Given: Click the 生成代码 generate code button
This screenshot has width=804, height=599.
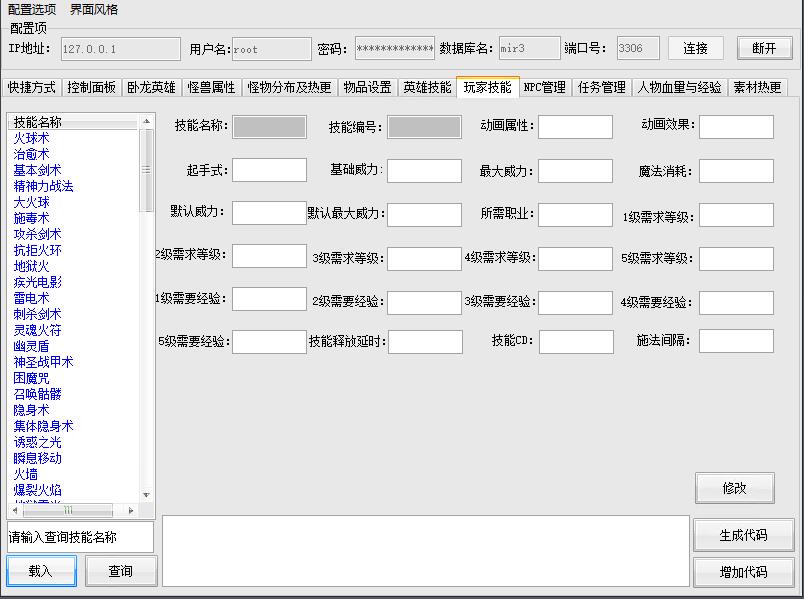Looking at the screenshot, I should pos(743,535).
